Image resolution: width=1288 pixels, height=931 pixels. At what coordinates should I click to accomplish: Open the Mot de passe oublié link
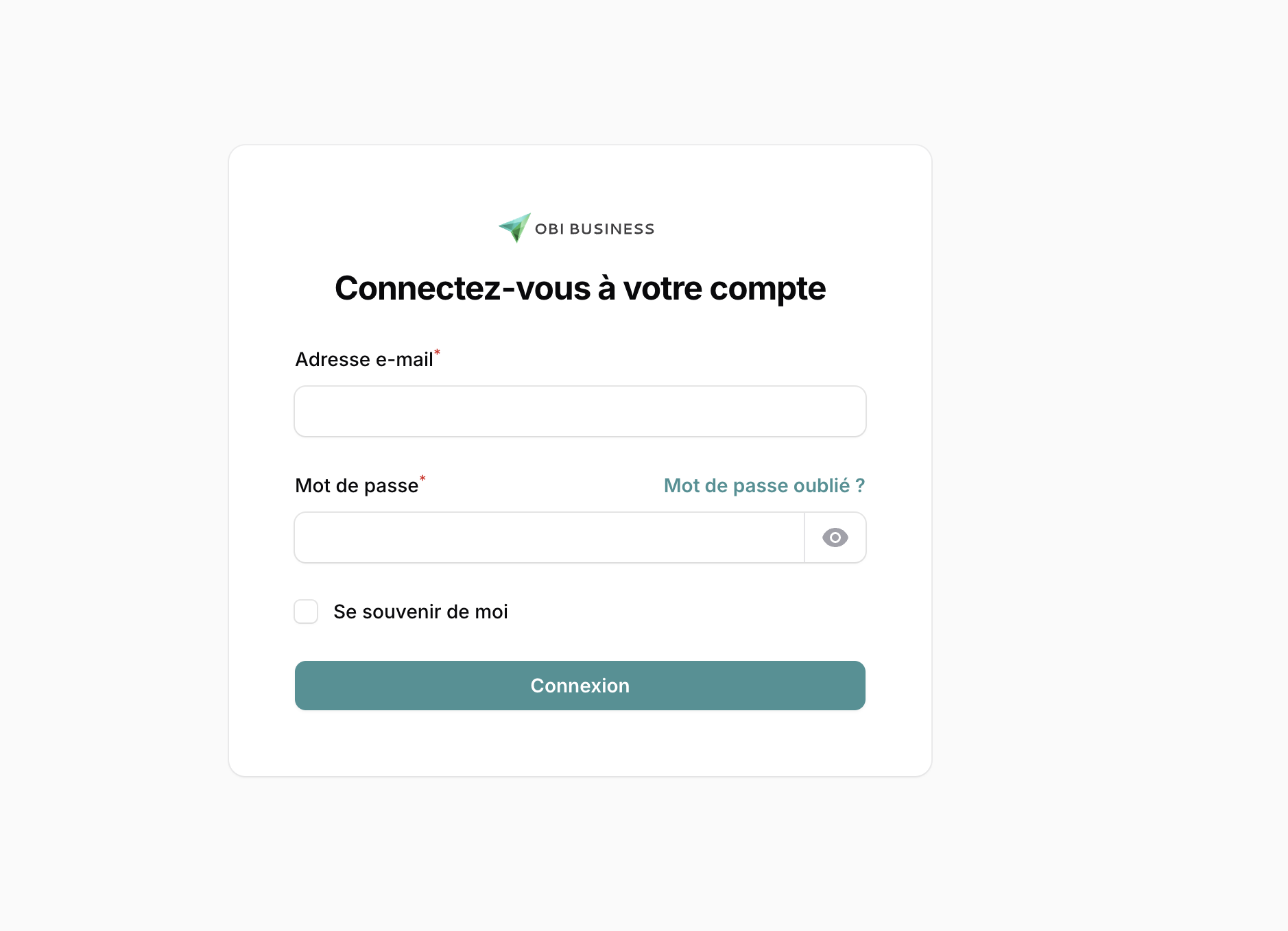pyautogui.click(x=764, y=485)
